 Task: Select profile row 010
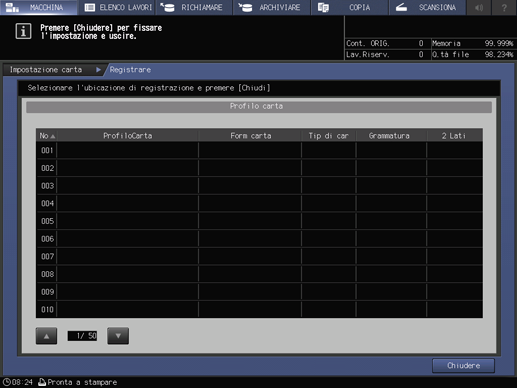(x=259, y=309)
